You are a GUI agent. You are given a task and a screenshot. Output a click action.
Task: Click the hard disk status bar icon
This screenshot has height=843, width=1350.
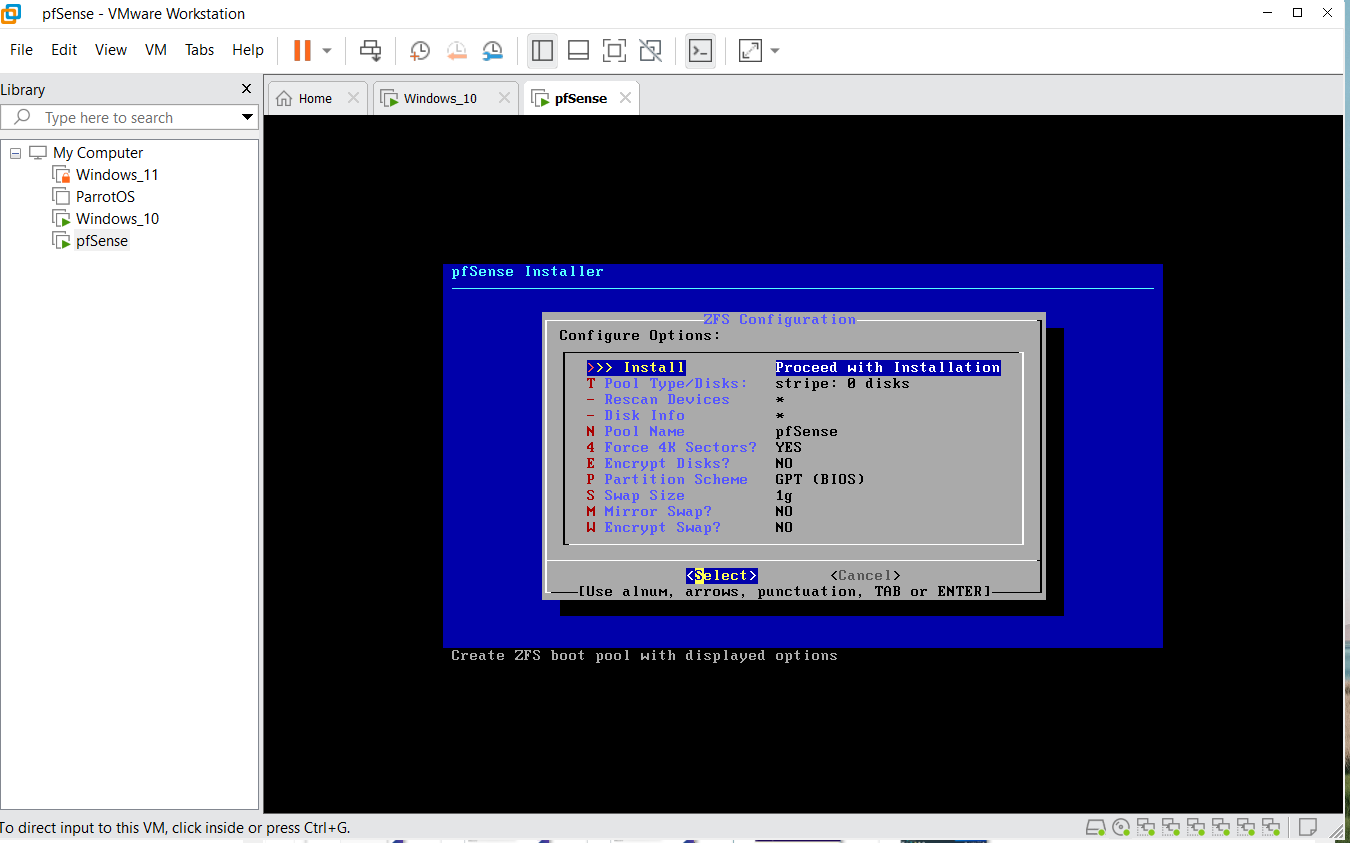click(1096, 828)
